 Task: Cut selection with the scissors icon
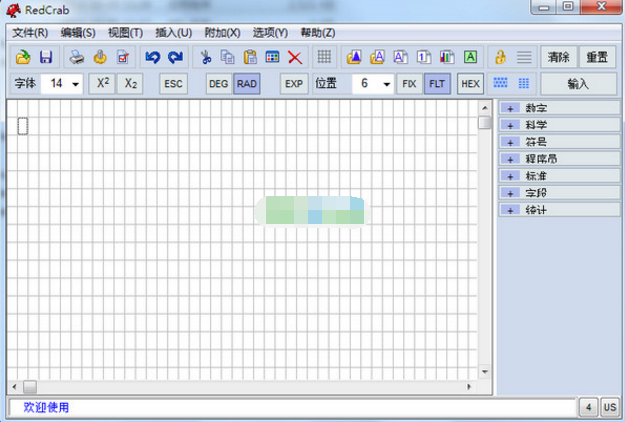point(206,57)
